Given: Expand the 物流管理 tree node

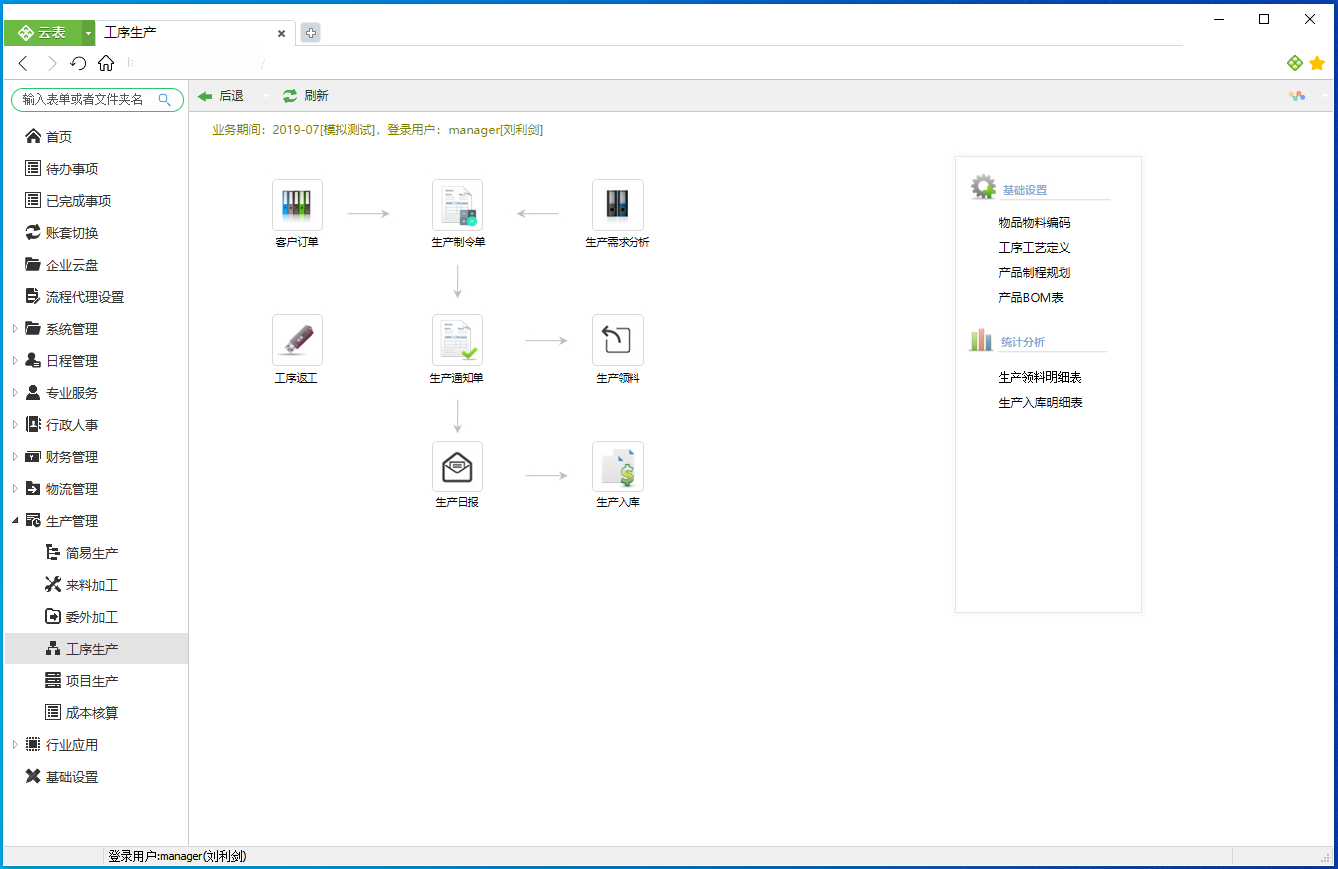Looking at the screenshot, I should [x=15, y=489].
